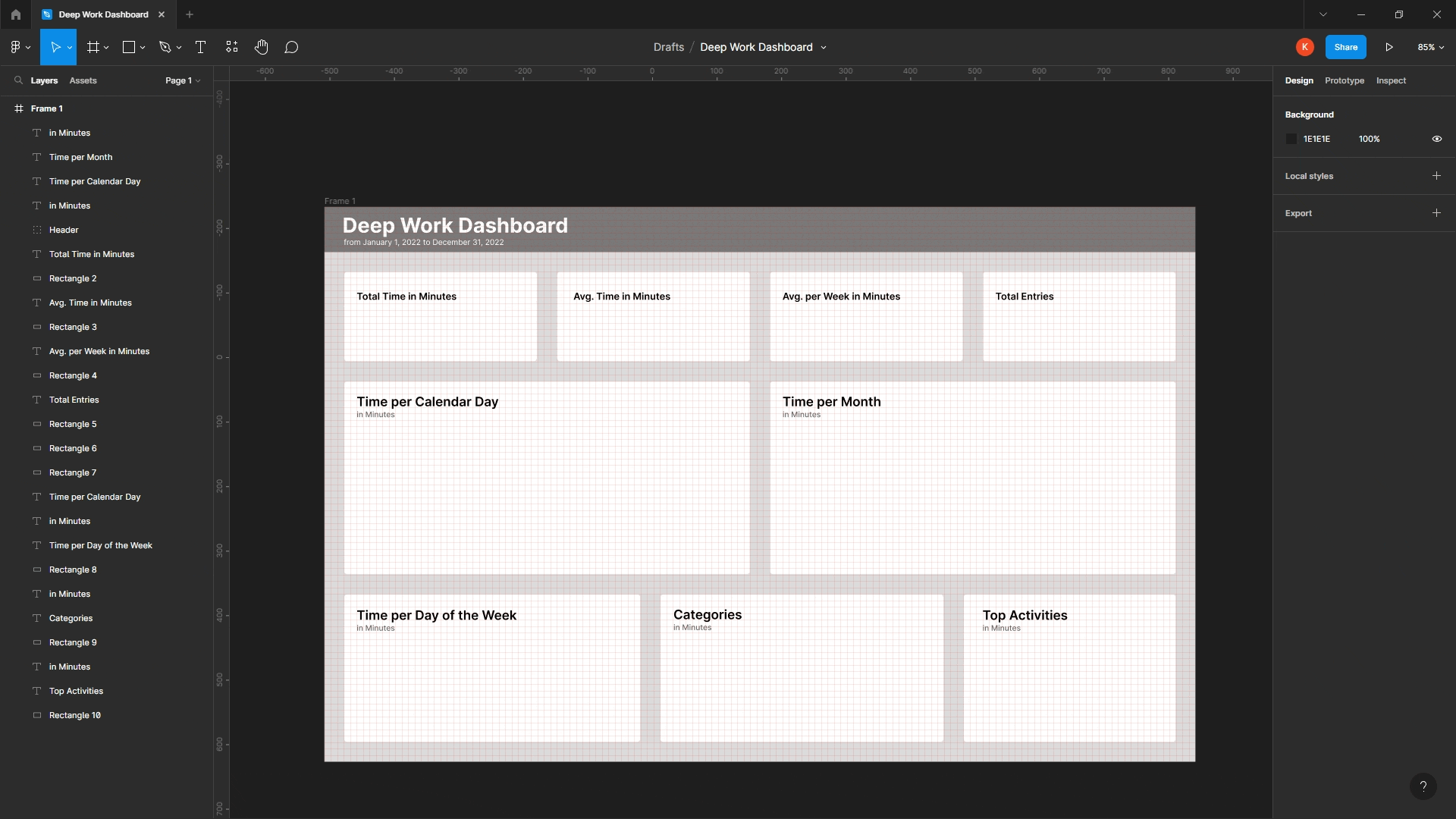The image size is (1456, 819).
Task: Expand the Frame tools dropdown arrow
Action: tap(106, 48)
